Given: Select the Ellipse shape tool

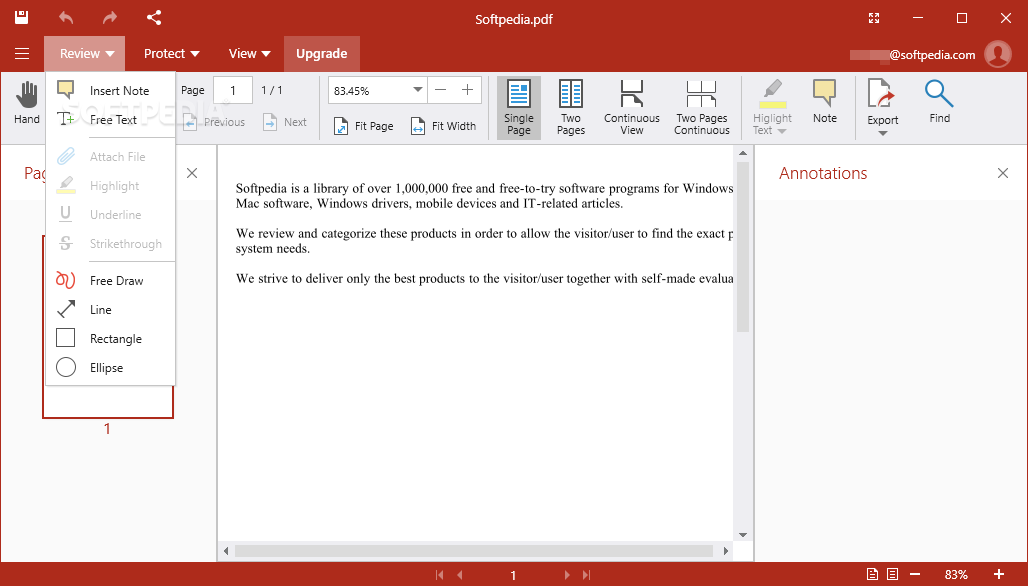Looking at the screenshot, I should [110, 368].
